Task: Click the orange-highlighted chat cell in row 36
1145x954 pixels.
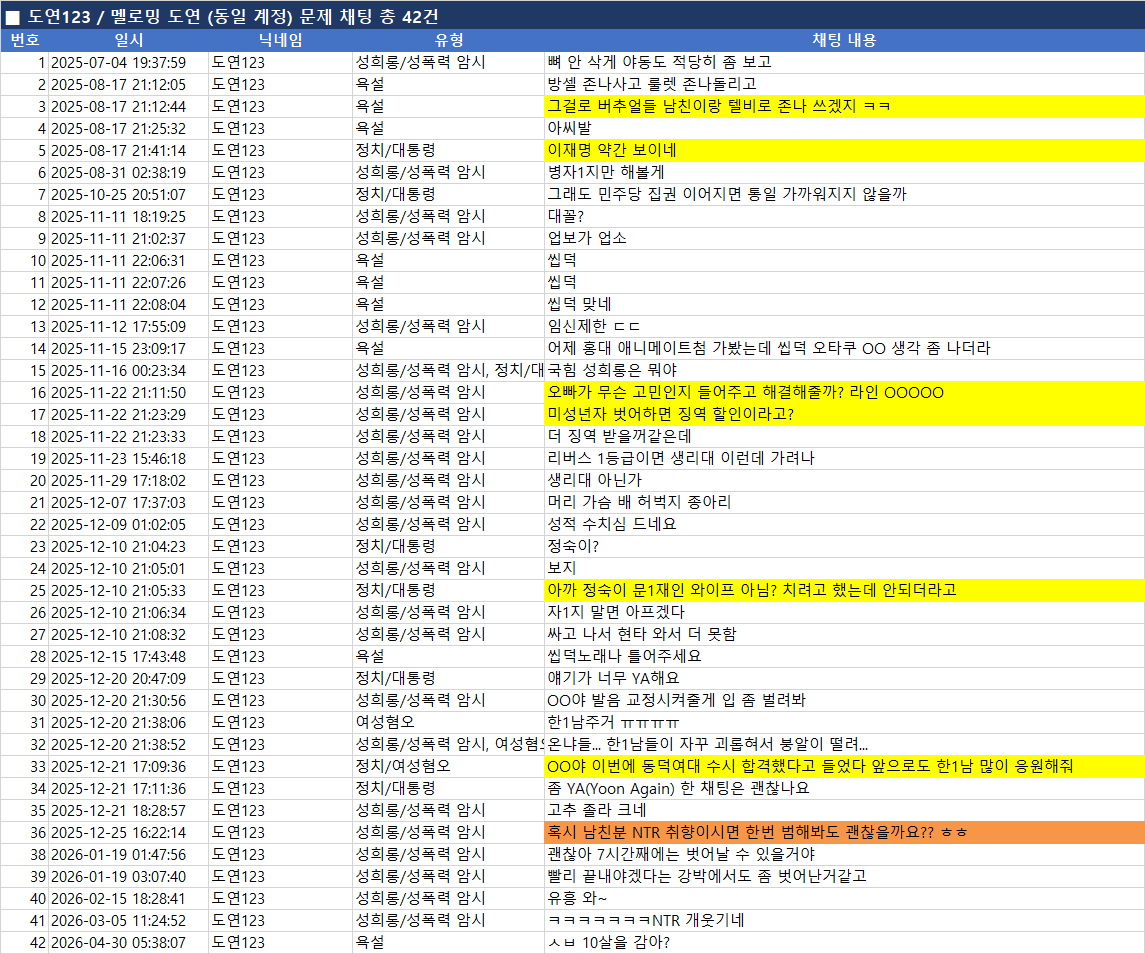Action: click(x=844, y=833)
